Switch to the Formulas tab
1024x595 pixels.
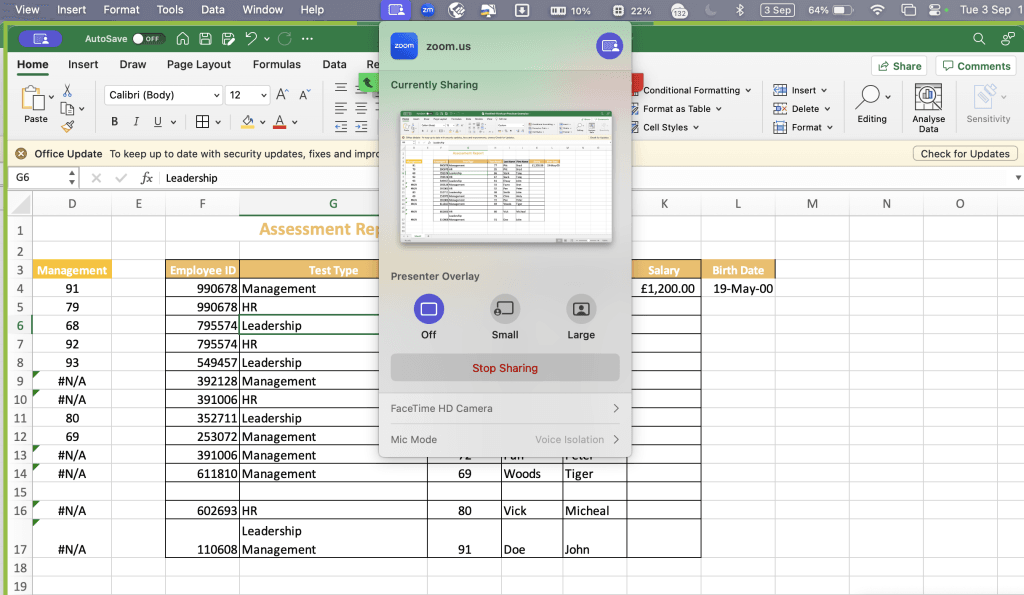coord(277,64)
